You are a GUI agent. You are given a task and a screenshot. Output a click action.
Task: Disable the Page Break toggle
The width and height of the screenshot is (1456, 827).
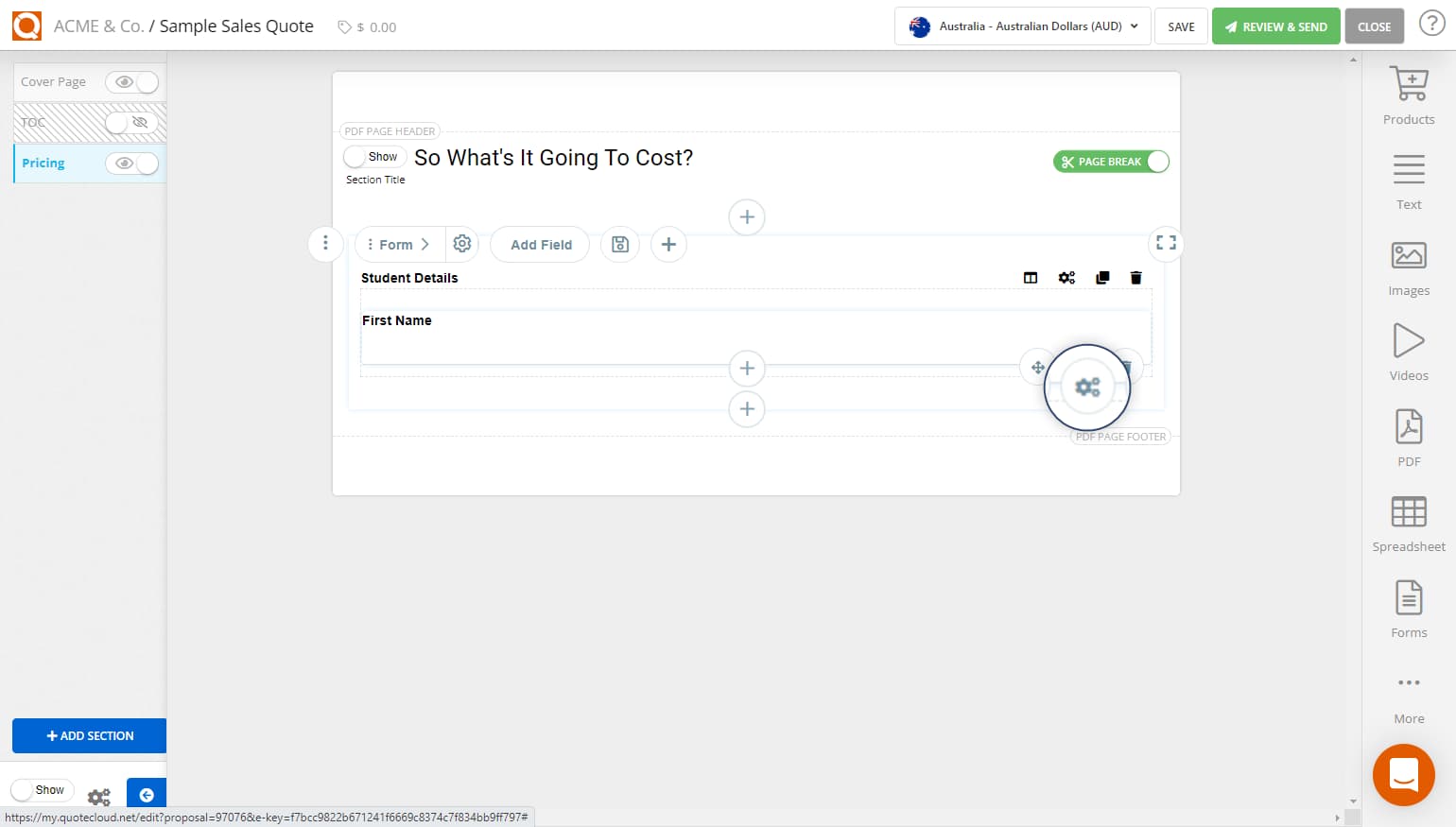[1156, 162]
